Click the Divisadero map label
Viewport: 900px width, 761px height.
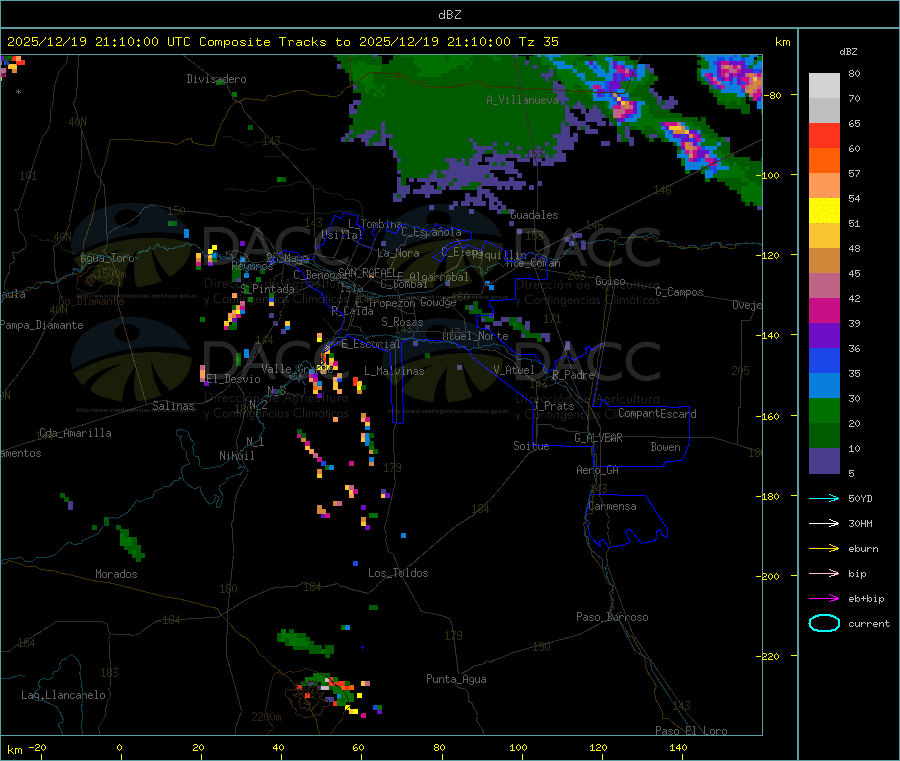tap(216, 79)
